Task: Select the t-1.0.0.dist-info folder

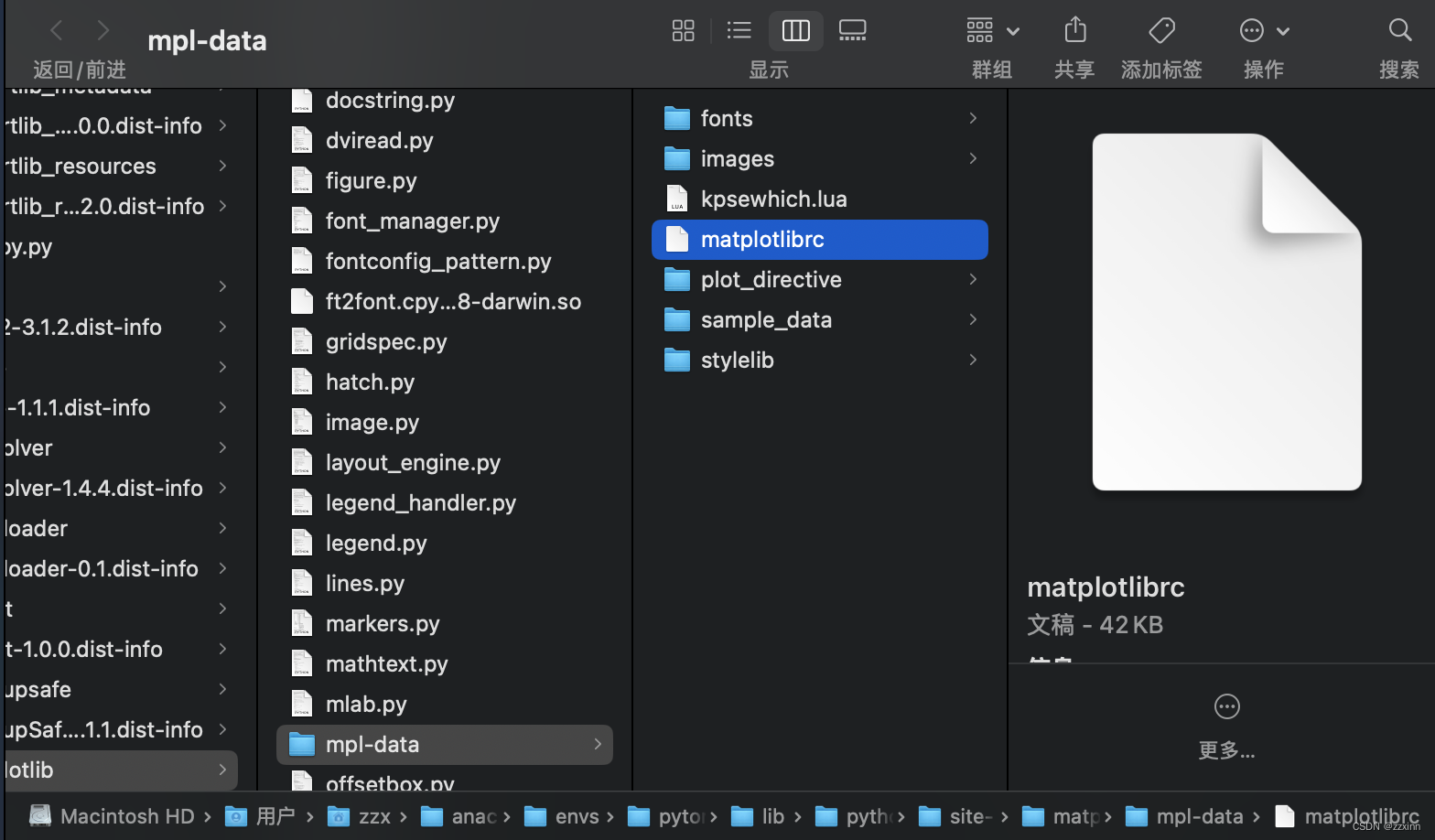Action: click(x=120, y=650)
